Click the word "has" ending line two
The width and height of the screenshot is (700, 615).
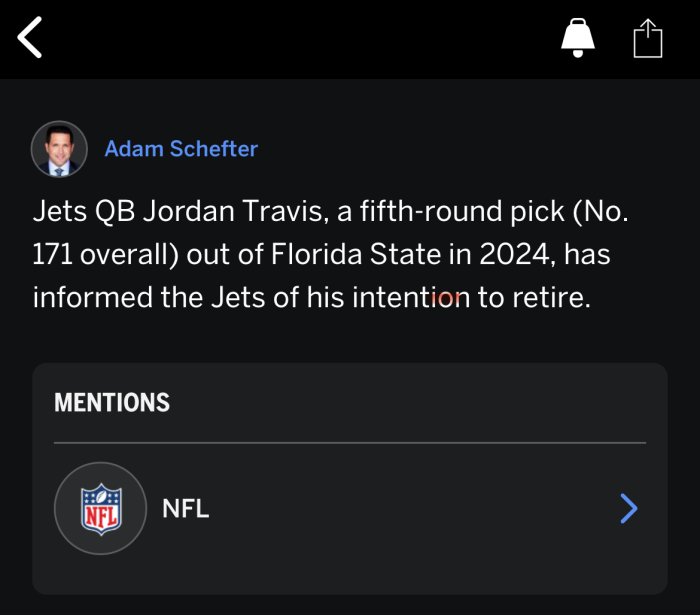point(587,255)
